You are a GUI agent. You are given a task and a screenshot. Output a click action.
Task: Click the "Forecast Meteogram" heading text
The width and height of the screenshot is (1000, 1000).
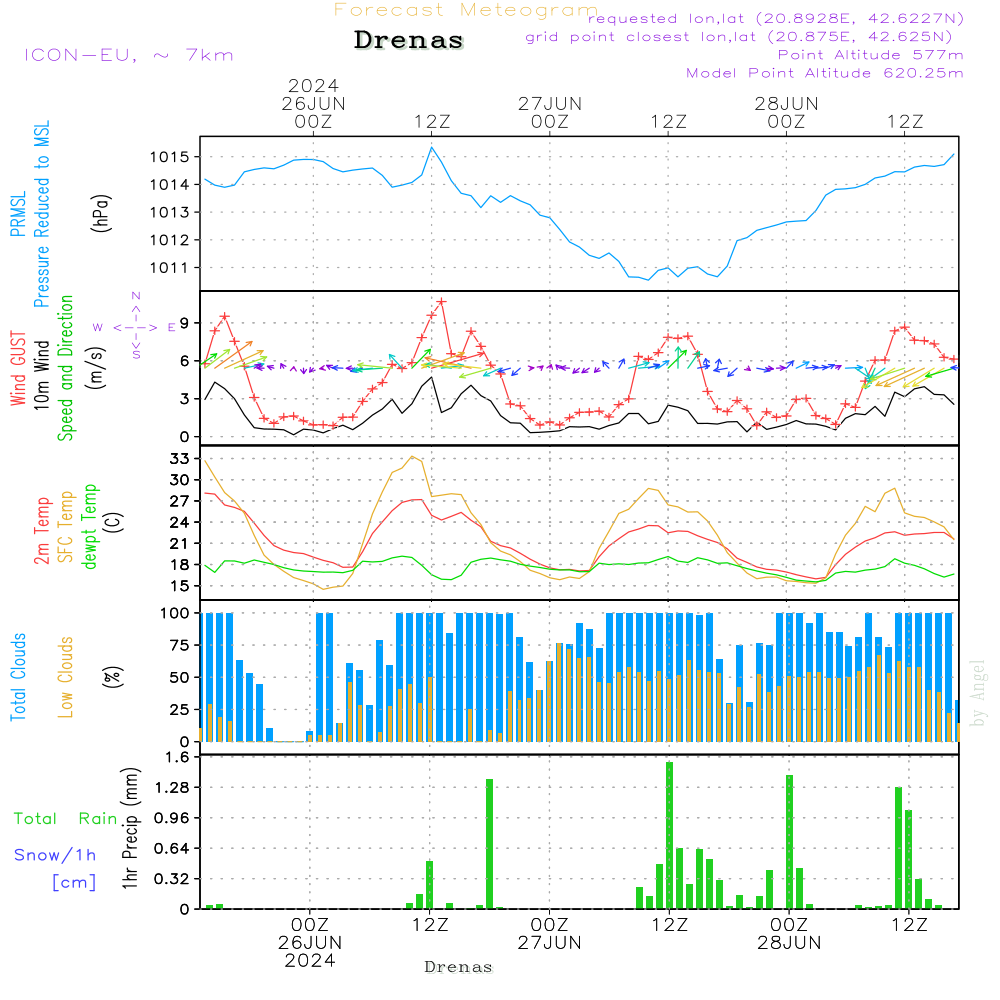coord(466,10)
